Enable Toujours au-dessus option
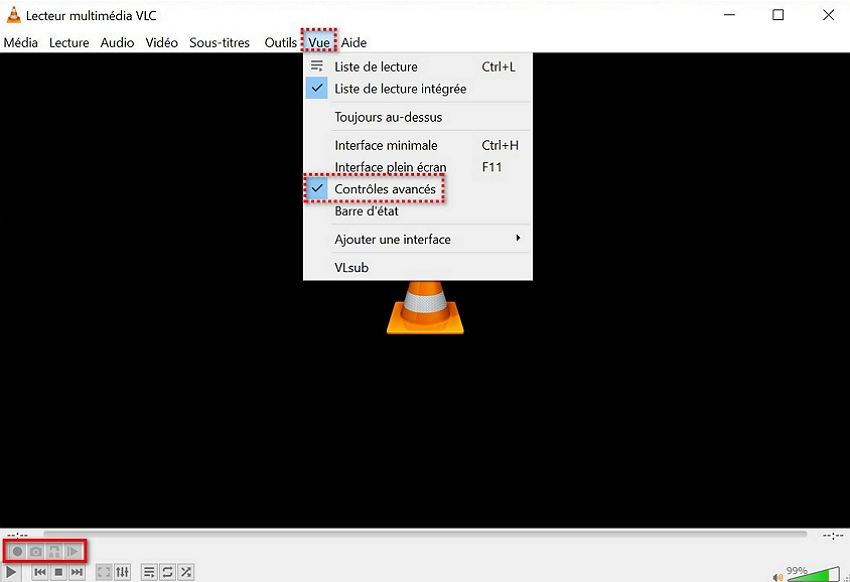This screenshot has width=850, height=582. [x=388, y=117]
